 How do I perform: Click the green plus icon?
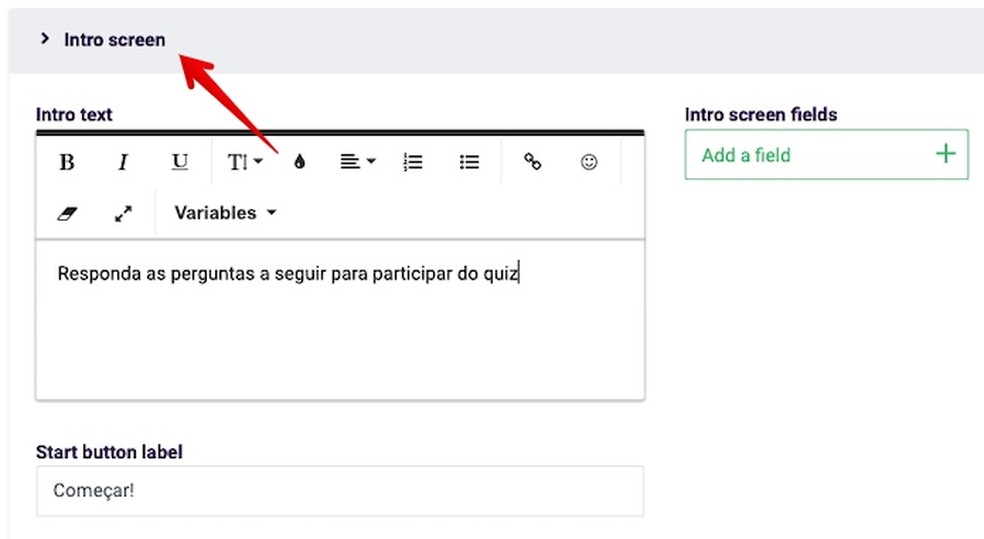click(945, 154)
